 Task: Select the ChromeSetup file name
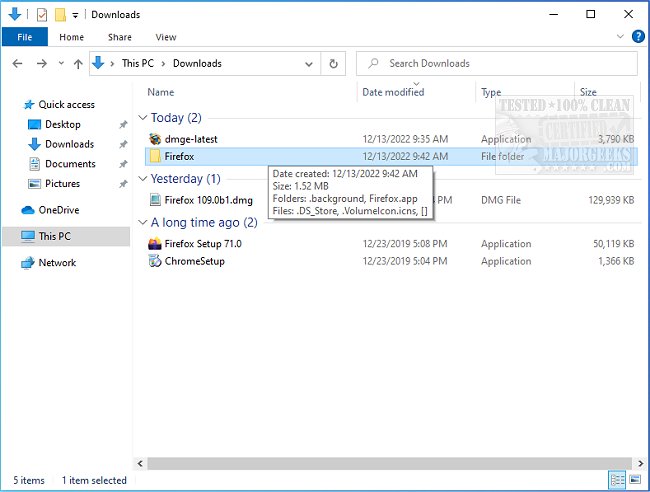click(x=194, y=261)
